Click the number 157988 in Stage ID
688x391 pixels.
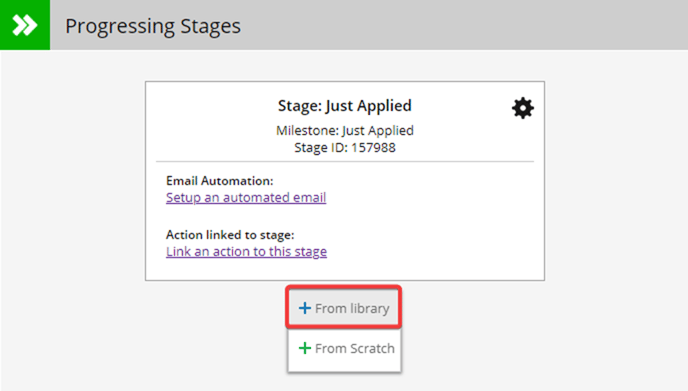[x=373, y=147]
